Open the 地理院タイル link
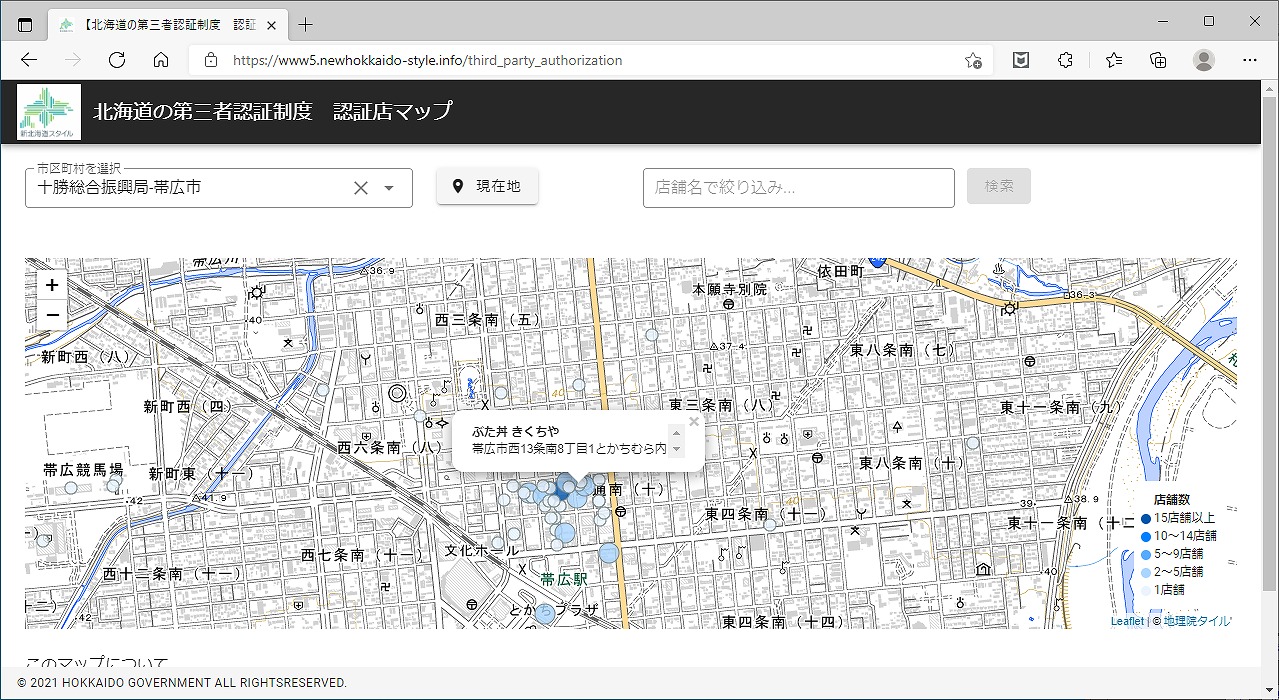The width and height of the screenshot is (1279, 700). (1197, 621)
